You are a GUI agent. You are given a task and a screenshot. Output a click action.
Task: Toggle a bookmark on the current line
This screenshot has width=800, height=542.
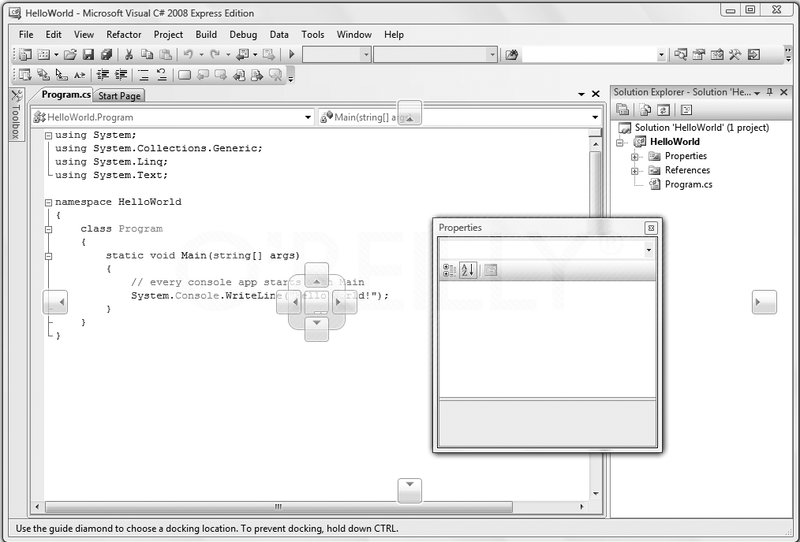(184, 75)
